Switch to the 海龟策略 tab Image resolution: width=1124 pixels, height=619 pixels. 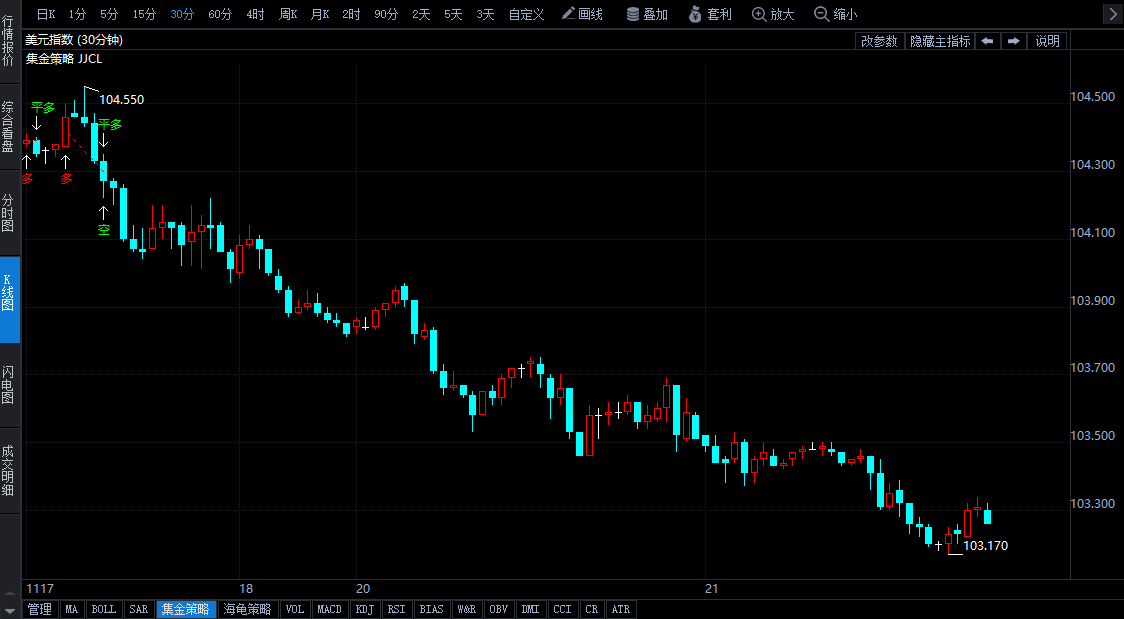tap(248, 609)
